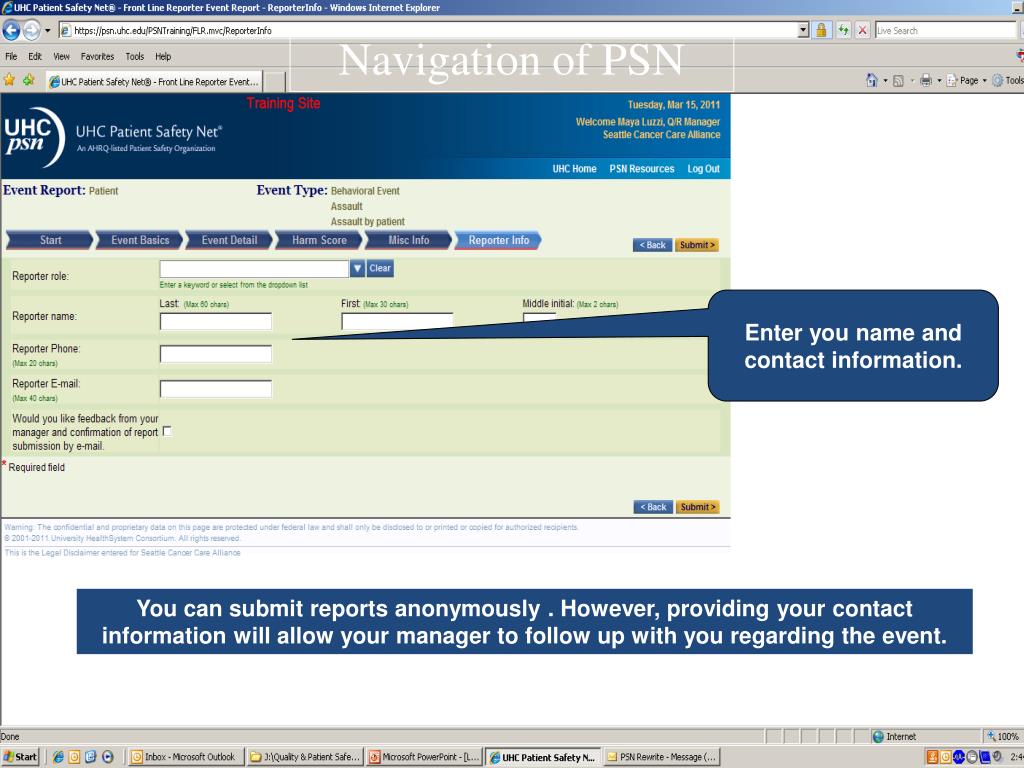Switch to PSN Rewrite - Message taskbar button
Screen dimensions: 1024x768
662,757
